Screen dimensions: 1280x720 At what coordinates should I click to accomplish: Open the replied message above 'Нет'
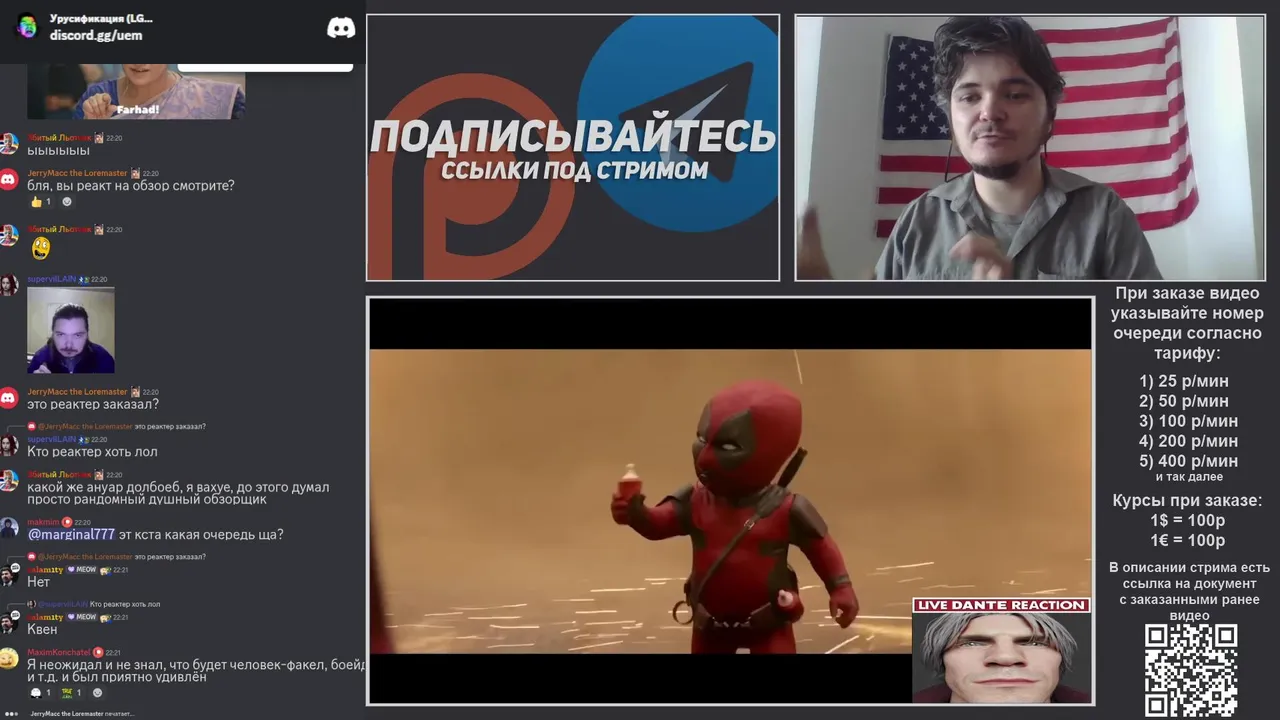click(116, 556)
